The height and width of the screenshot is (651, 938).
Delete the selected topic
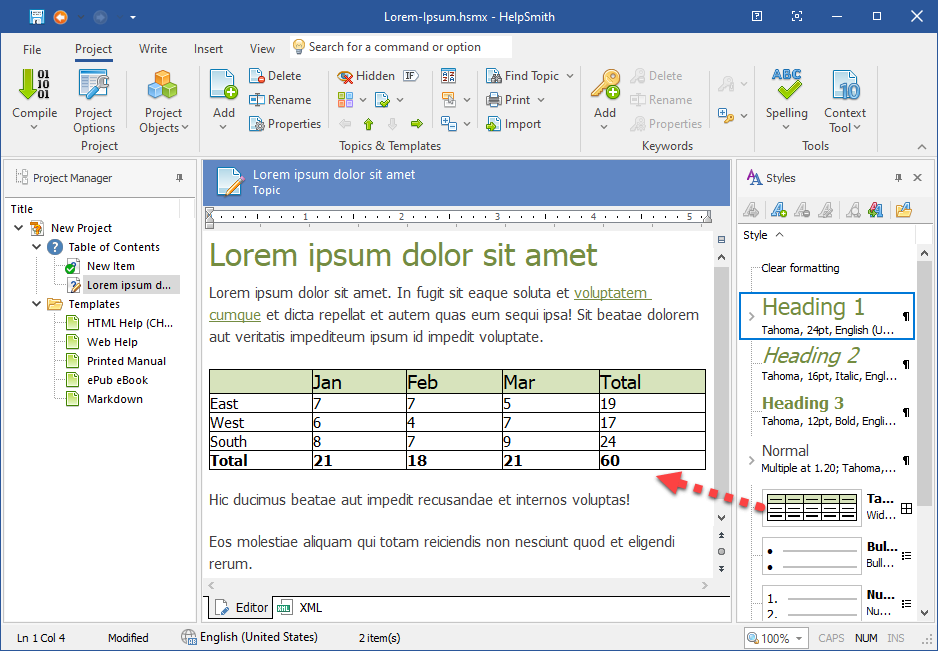(x=276, y=76)
